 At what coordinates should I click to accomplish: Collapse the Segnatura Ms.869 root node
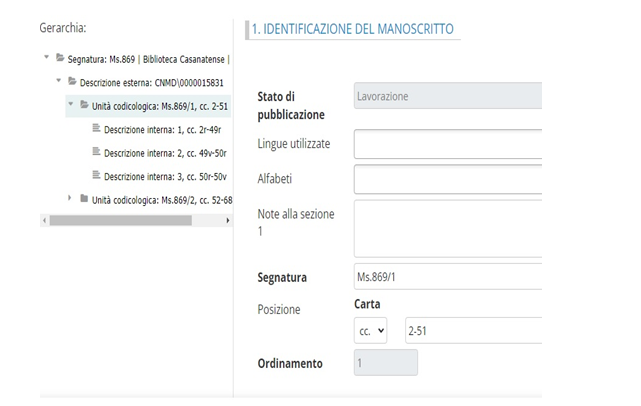[x=47, y=58]
